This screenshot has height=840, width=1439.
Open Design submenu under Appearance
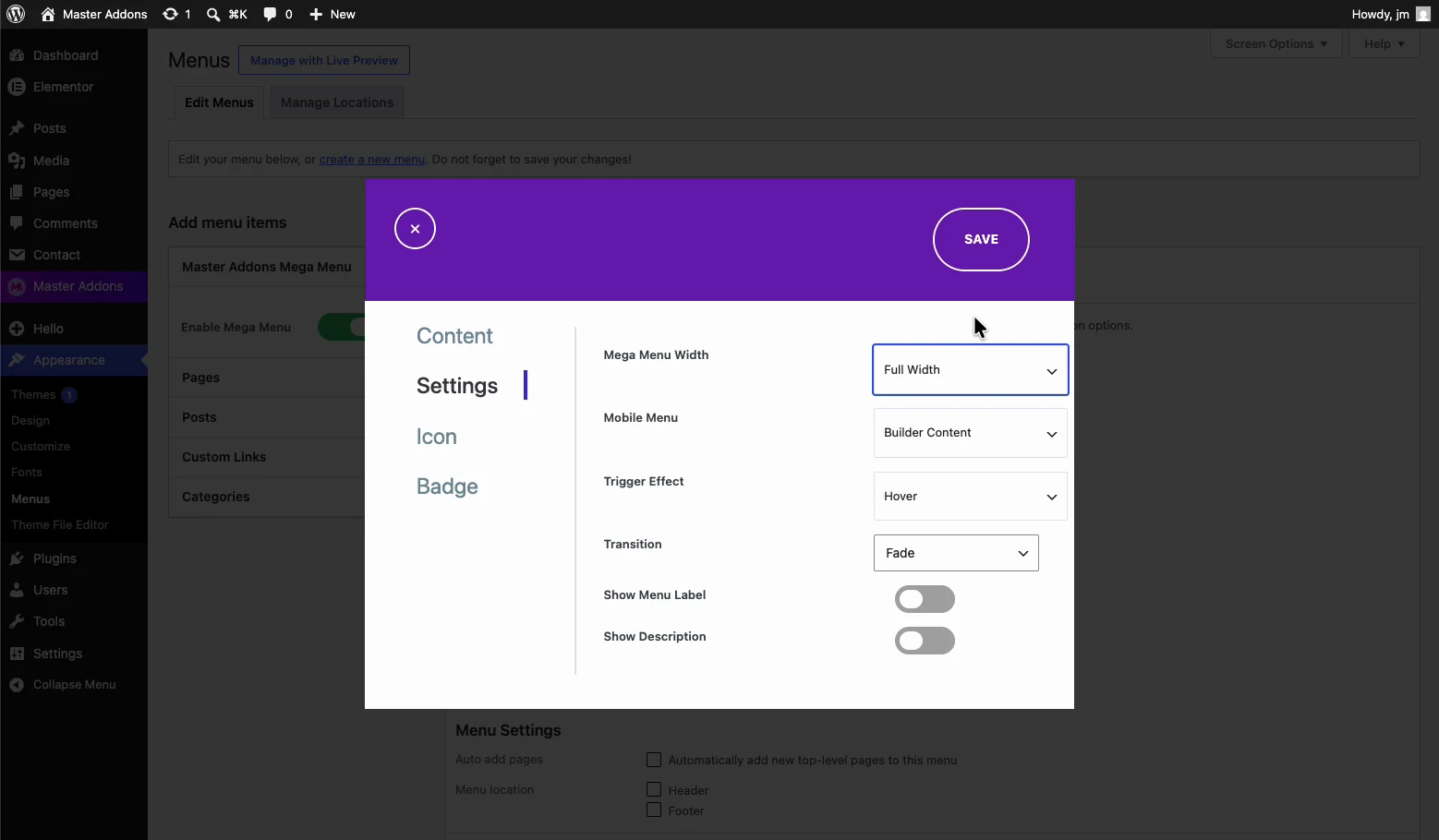[30, 420]
